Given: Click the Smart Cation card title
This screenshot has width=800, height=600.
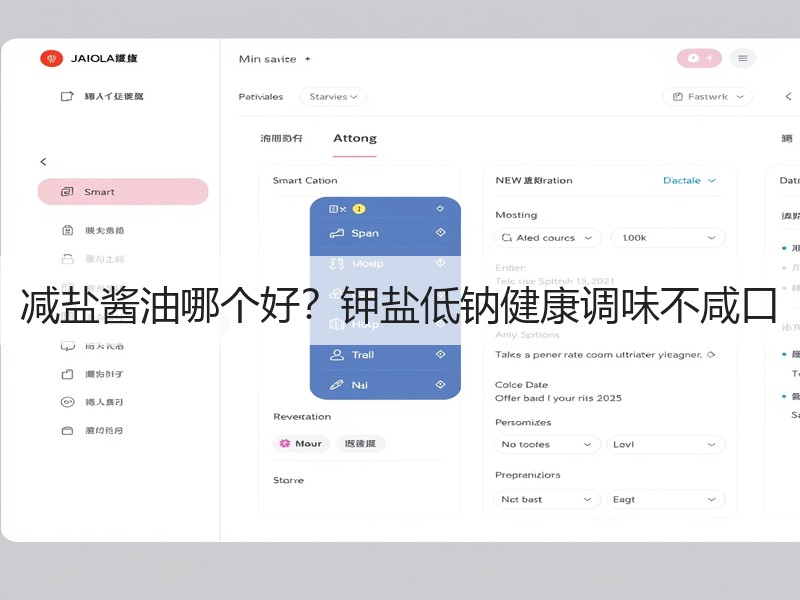Looking at the screenshot, I should coord(305,181).
